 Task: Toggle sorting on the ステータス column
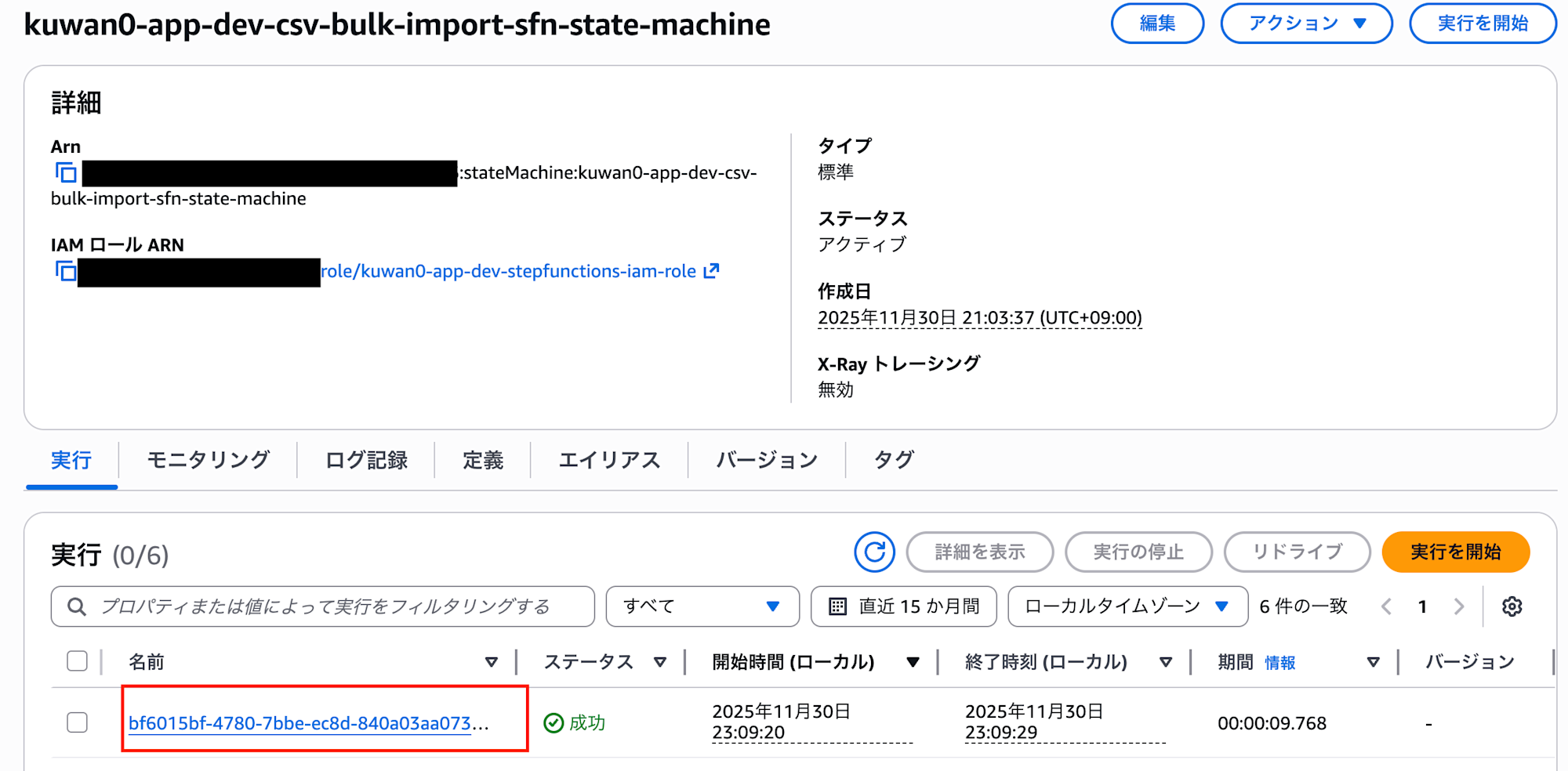click(x=661, y=661)
